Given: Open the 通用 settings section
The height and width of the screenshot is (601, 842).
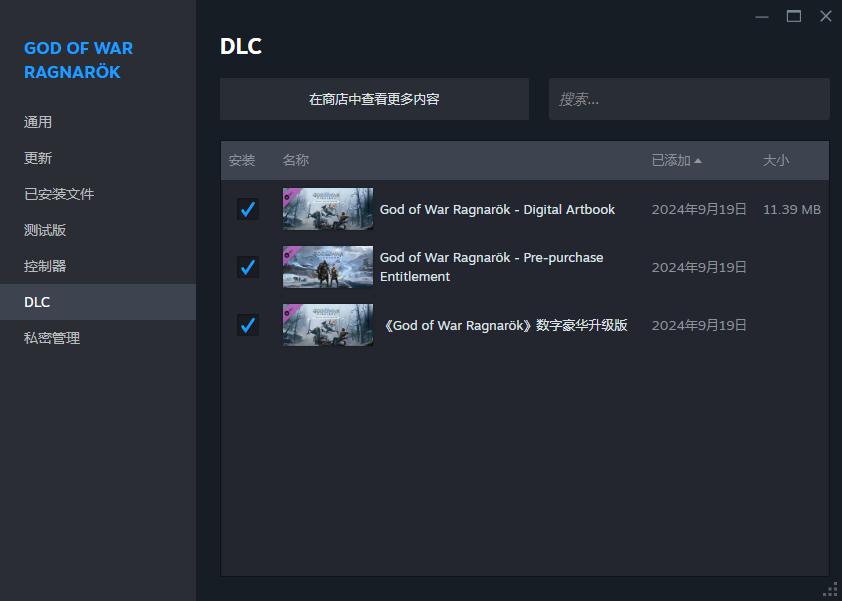Looking at the screenshot, I should tap(38, 122).
